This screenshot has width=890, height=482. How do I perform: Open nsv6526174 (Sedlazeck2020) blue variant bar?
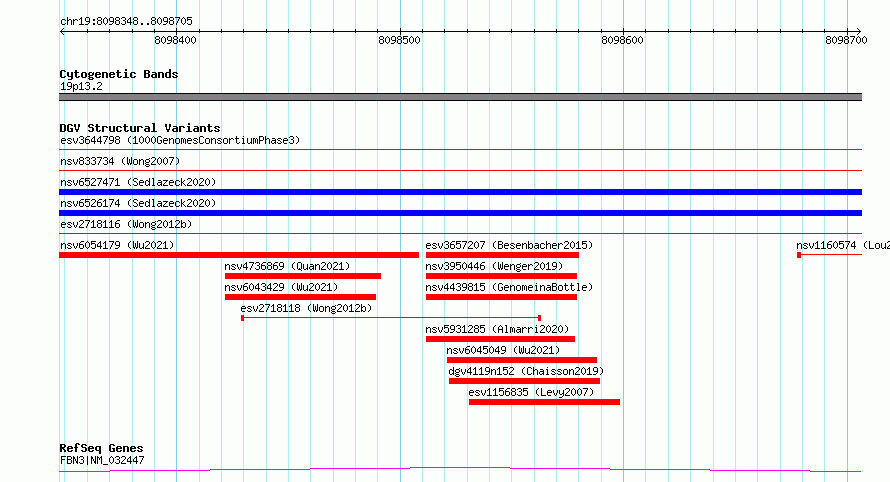click(x=460, y=213)
